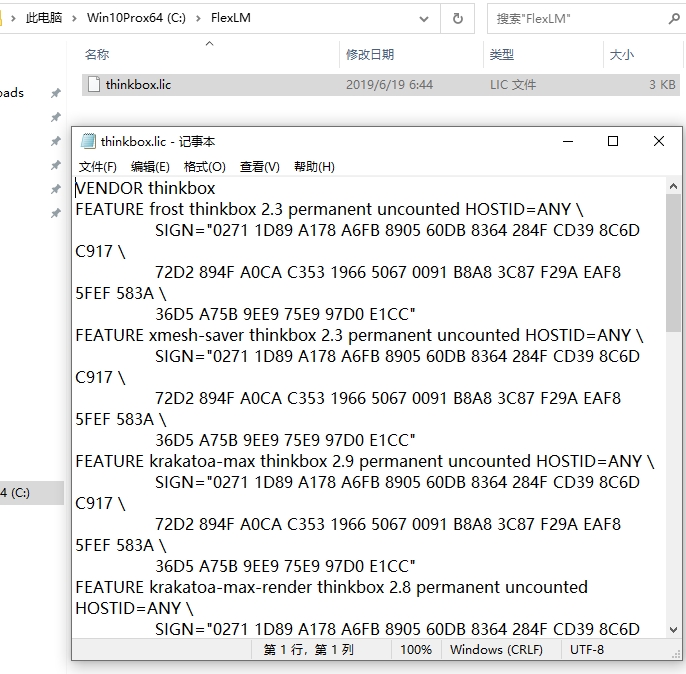Click the 3 KB size cell
Viewport: 686px width, 674px height.
[x=662, y=84]
